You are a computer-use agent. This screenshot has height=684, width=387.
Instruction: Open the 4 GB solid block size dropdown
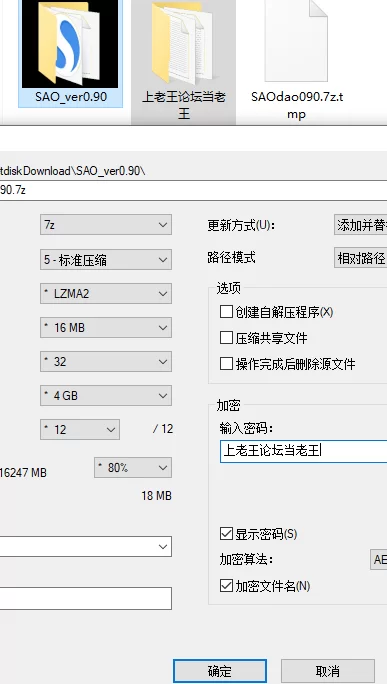point(106,396)
